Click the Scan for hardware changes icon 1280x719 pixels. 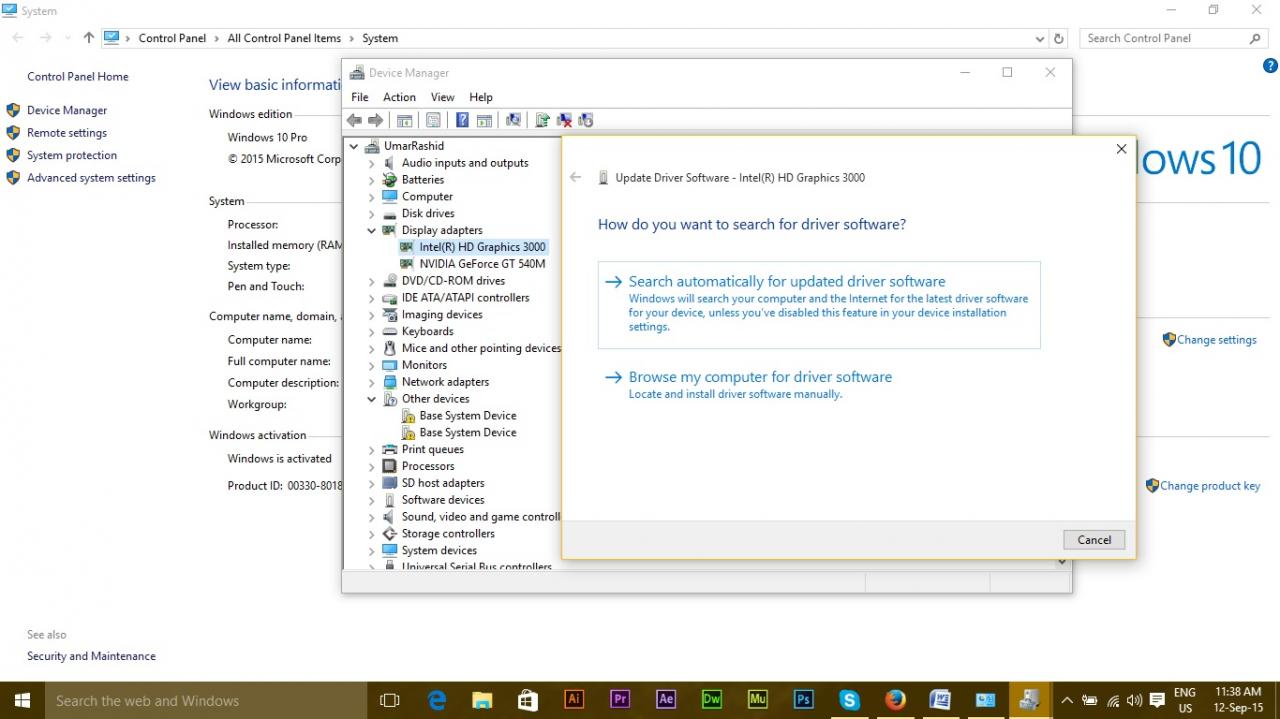(x=586, y=119)
